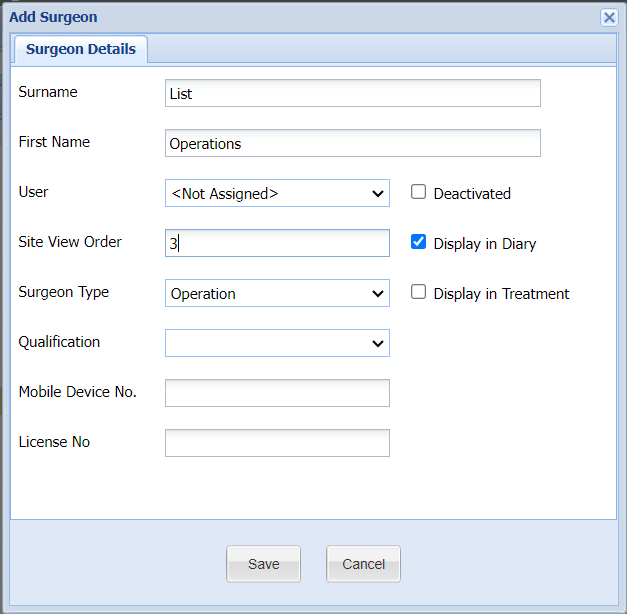The width and height of the screenshot is (627, 614).
Task: Focus the Surname text field
Action: (352, 93)
